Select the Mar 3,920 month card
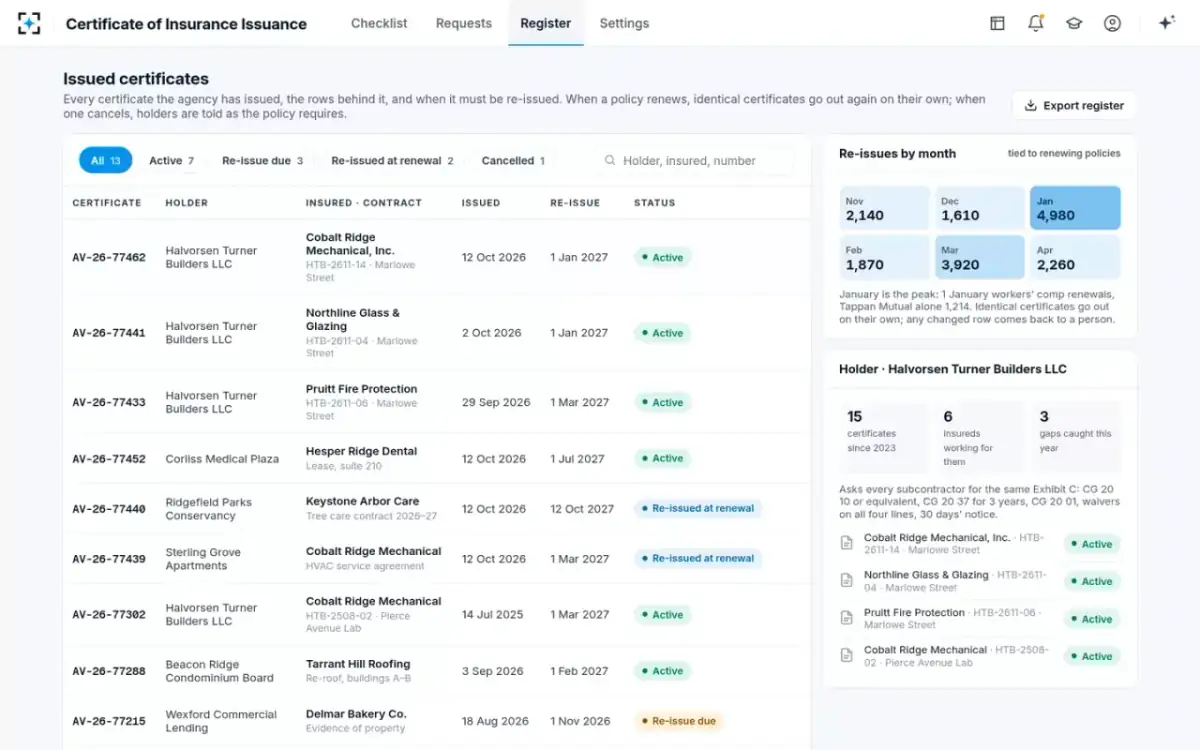The height and width of the screenshot is (750, 1200). [x=980, y=257]
